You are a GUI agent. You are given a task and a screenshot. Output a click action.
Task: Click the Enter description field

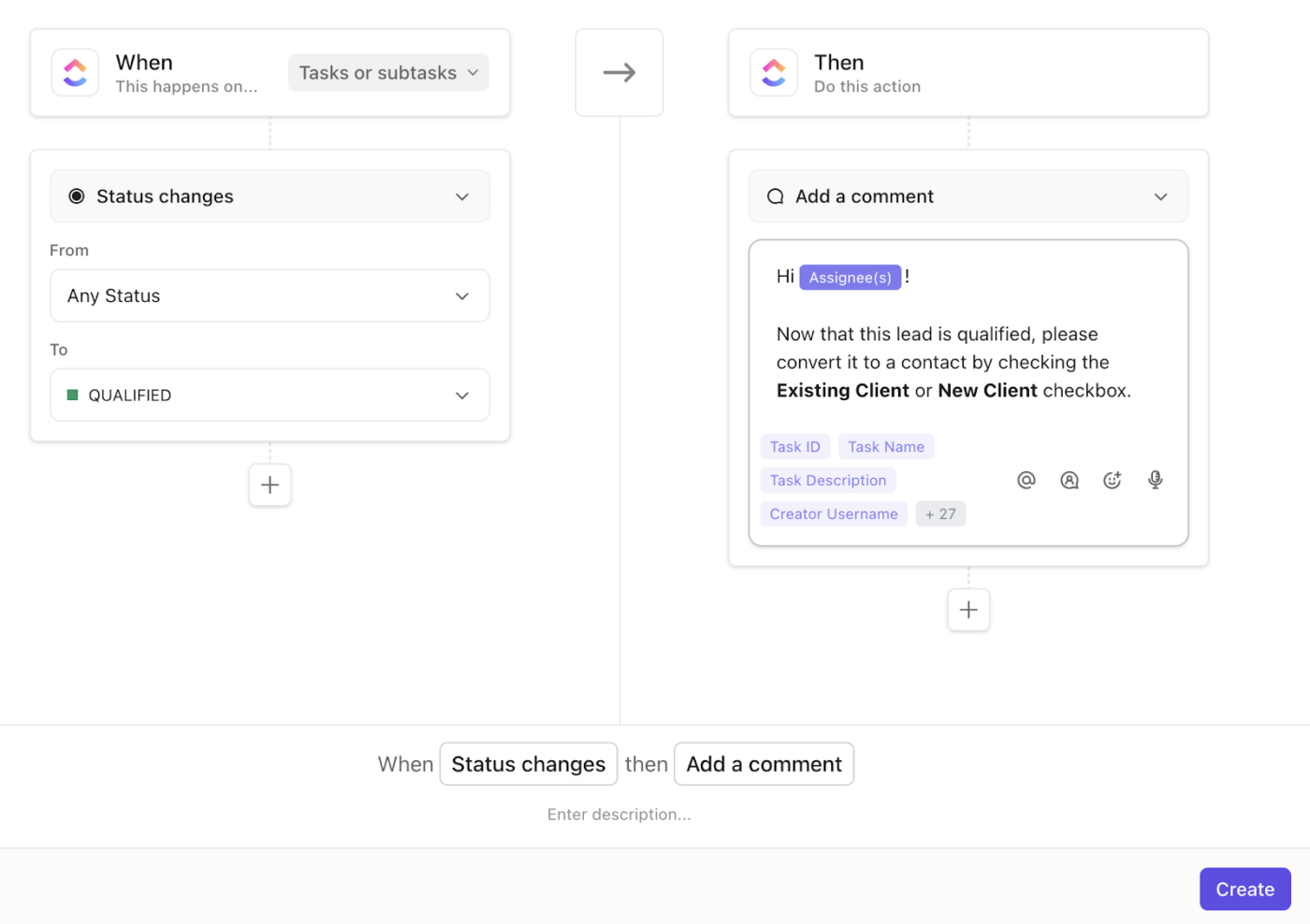[619, 814]
